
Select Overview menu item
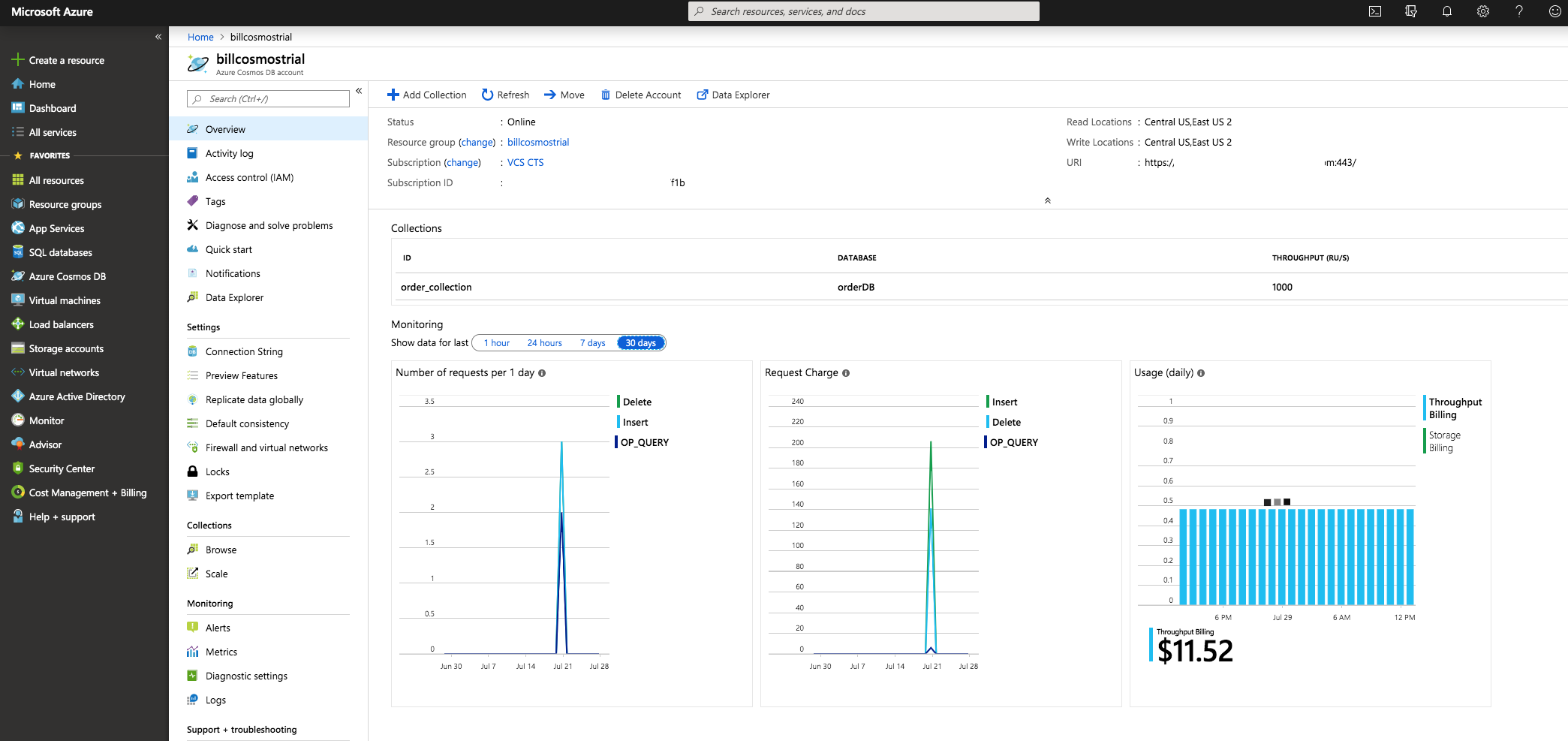269,129
